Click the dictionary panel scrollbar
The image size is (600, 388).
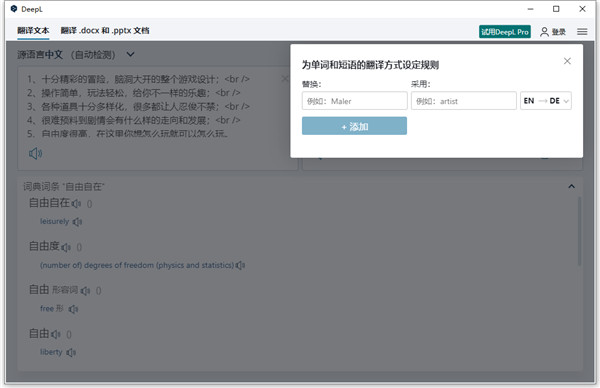pos(579,231)
